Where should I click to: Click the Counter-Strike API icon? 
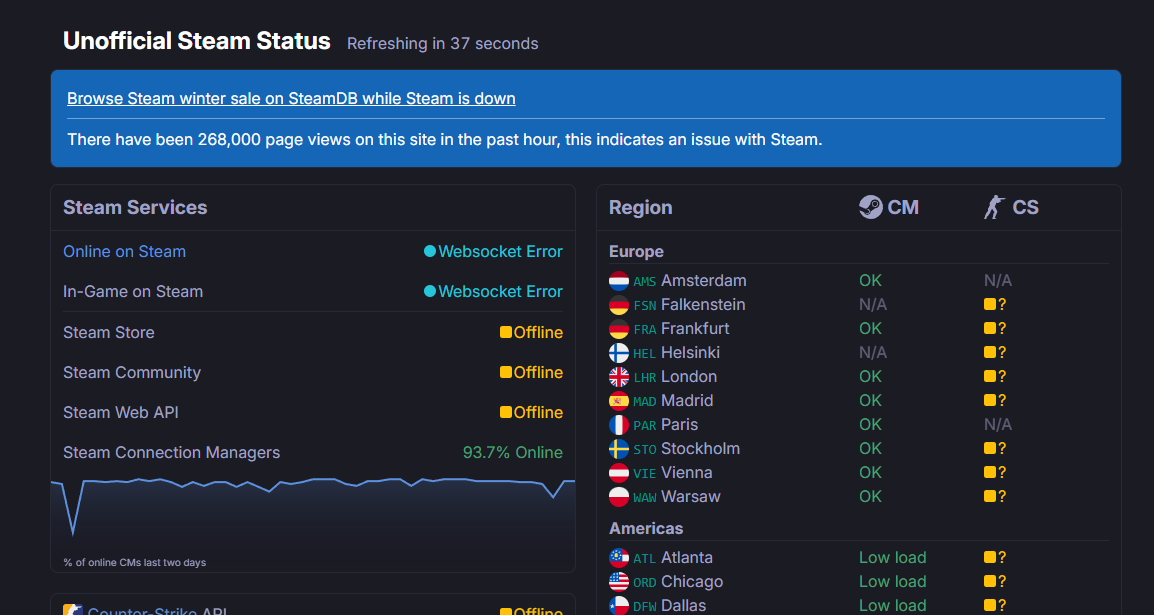pyautogui.click(x=72, y=610)
